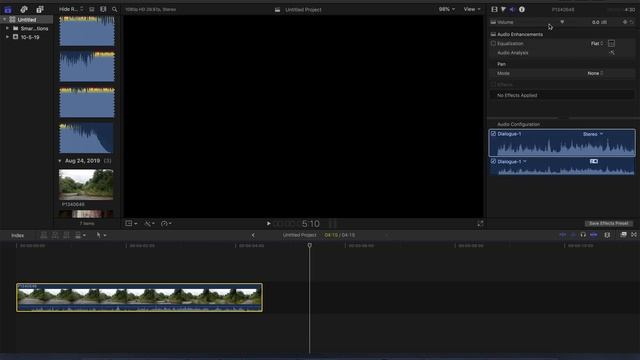Collapse the Untitled library tree
640x360 pixels.
point(4,19)
